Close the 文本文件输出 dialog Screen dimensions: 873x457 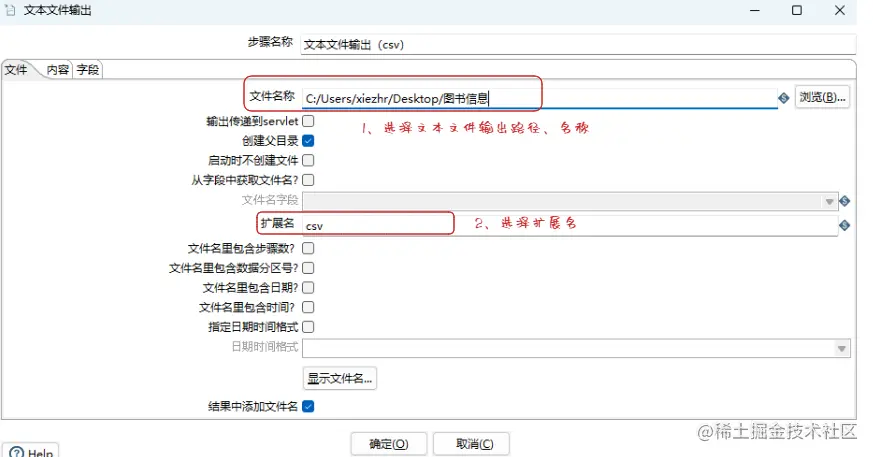[840, 10]
